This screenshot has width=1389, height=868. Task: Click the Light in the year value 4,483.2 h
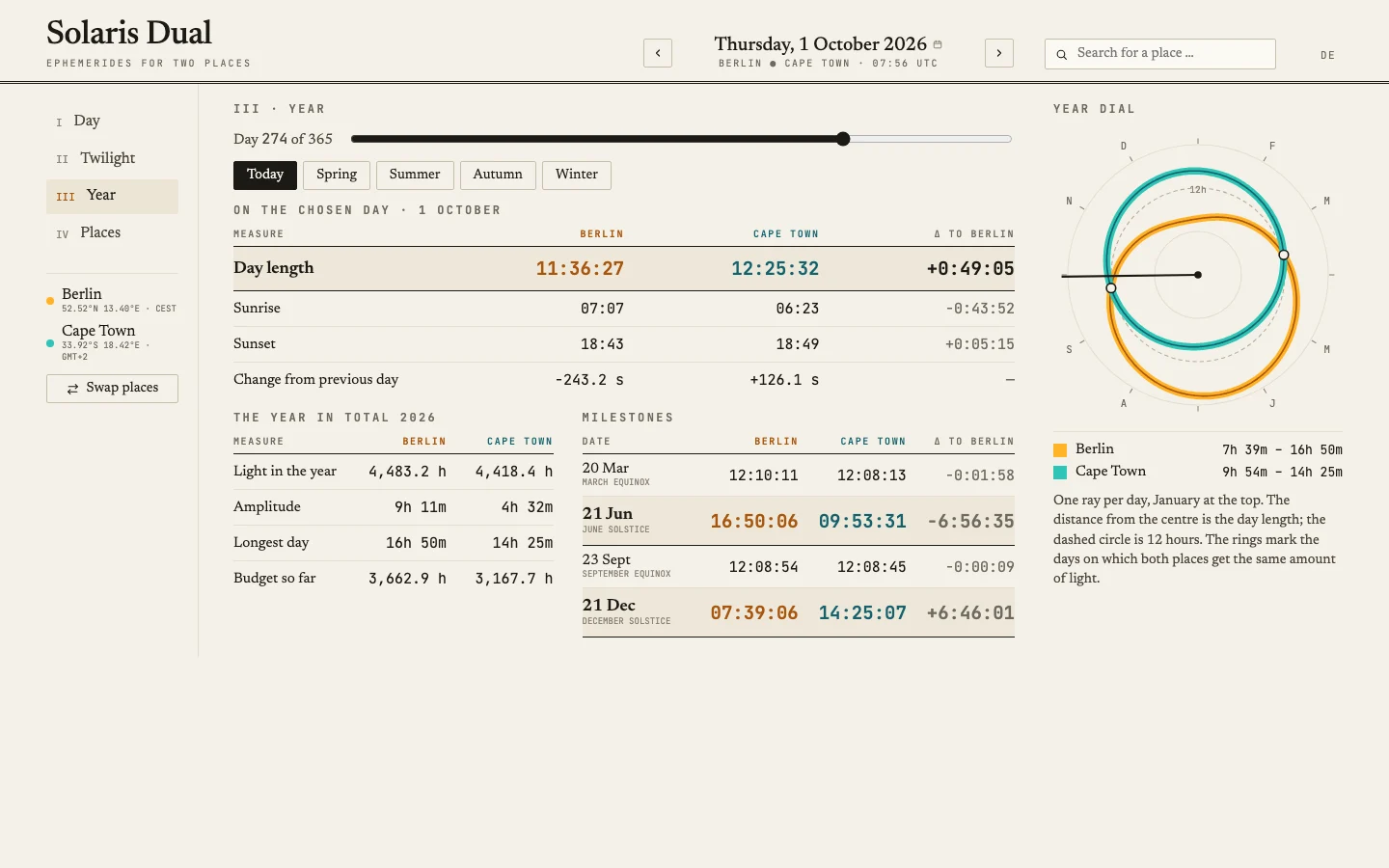coord(407,472)
